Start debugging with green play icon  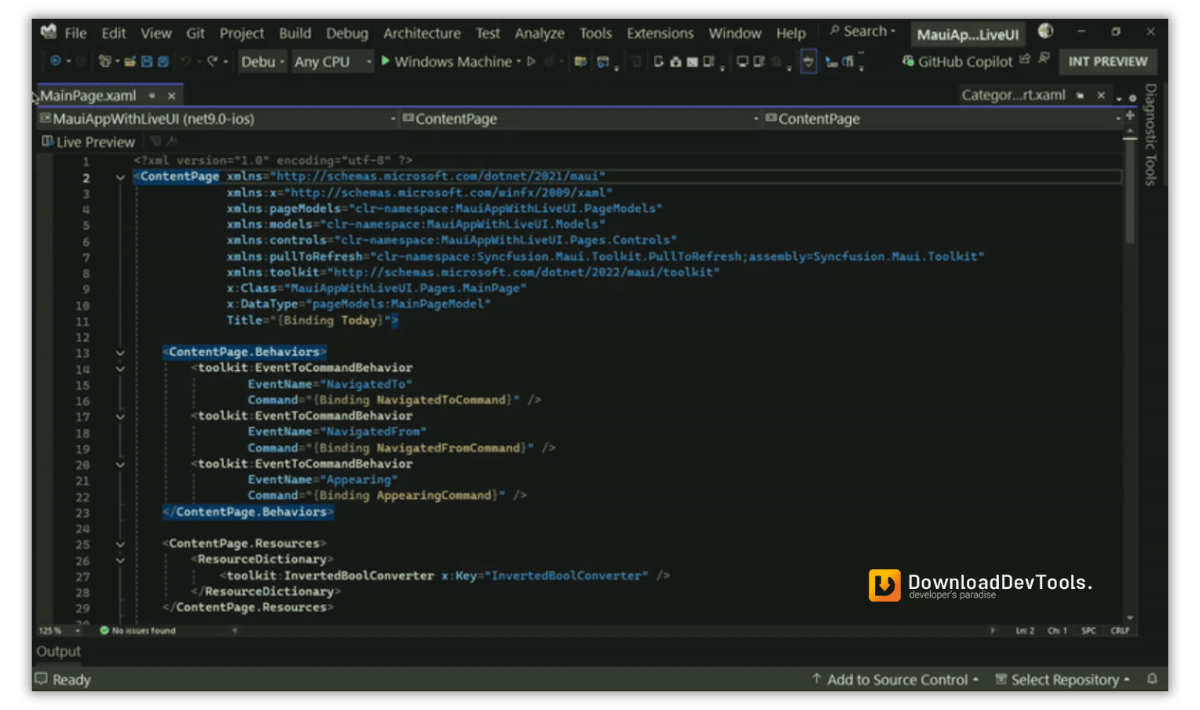point(385,62)
